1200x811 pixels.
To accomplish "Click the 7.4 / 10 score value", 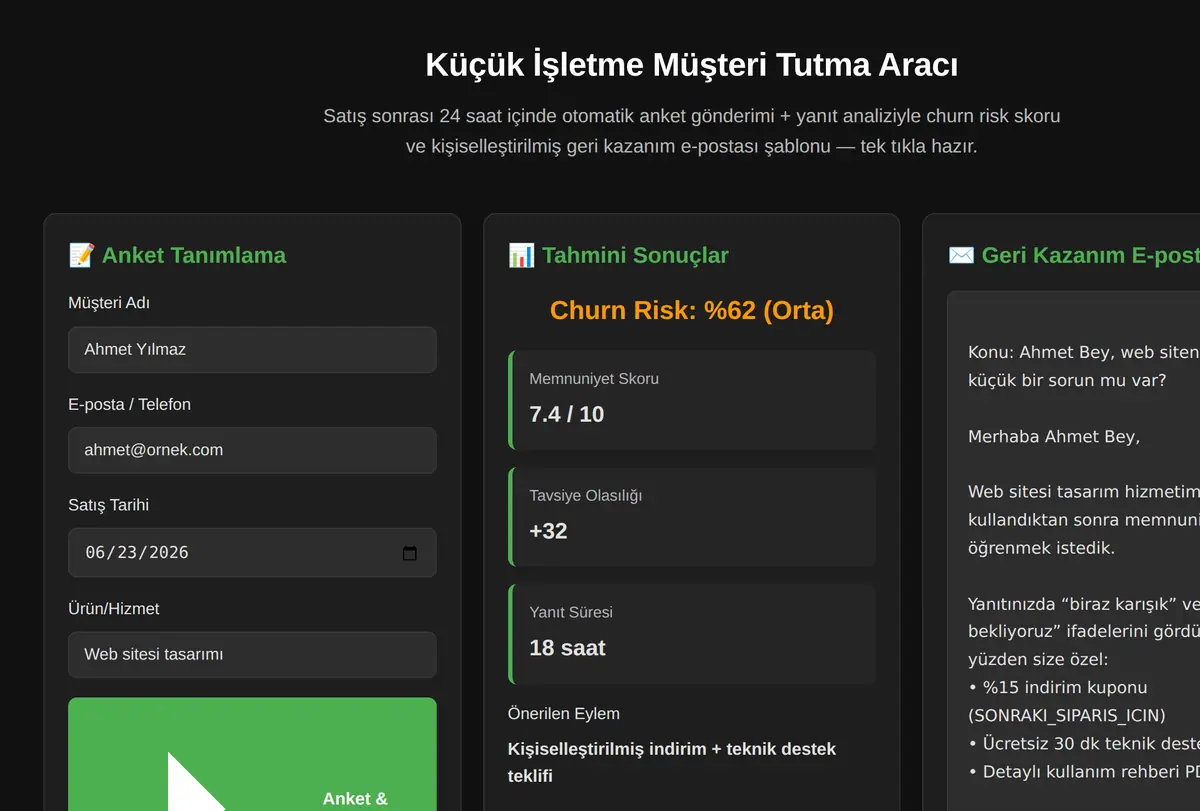I will [x=567, y=414].
